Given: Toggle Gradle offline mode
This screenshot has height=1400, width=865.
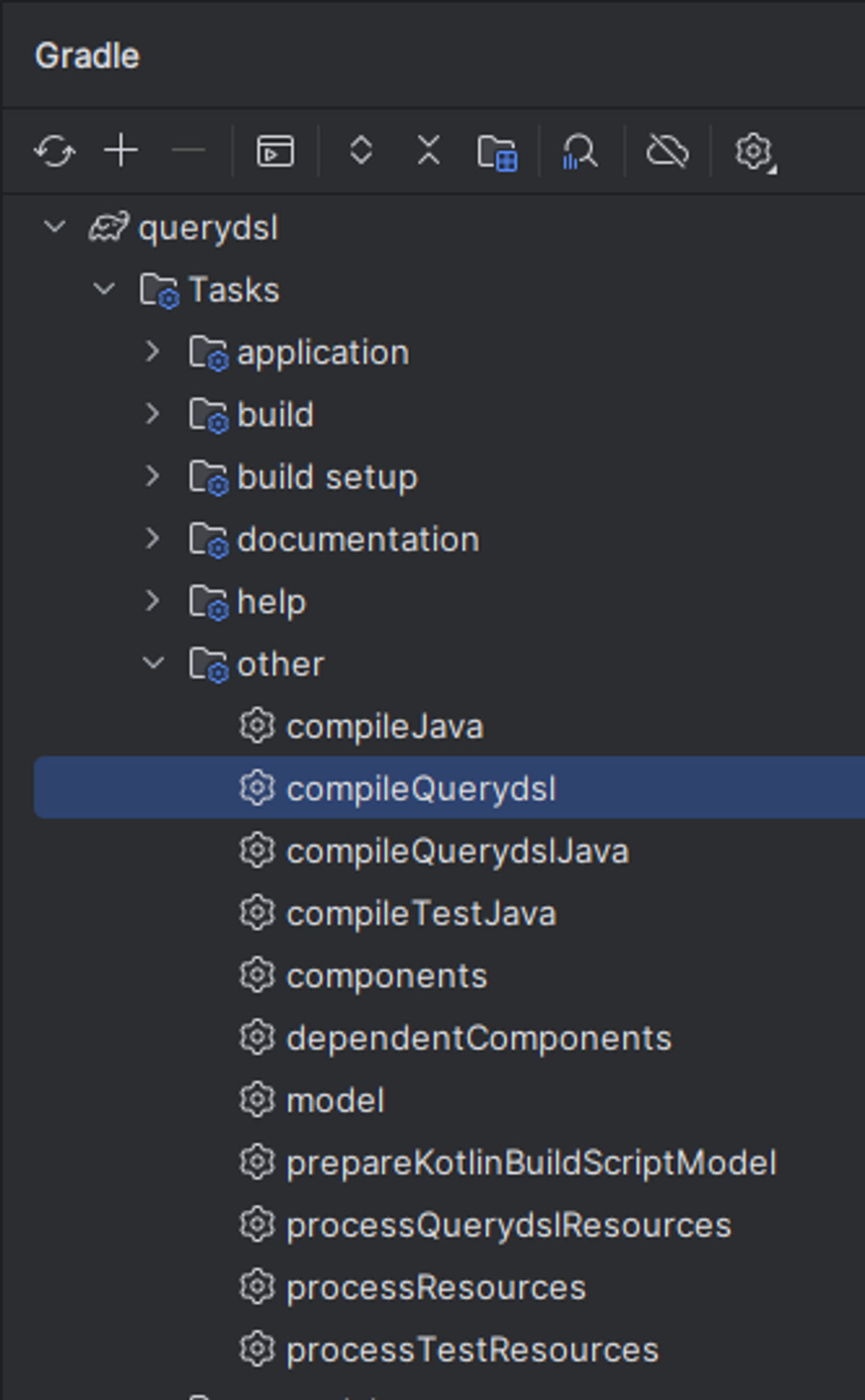Looking at the screenshot, I should [x=668, y=151].
